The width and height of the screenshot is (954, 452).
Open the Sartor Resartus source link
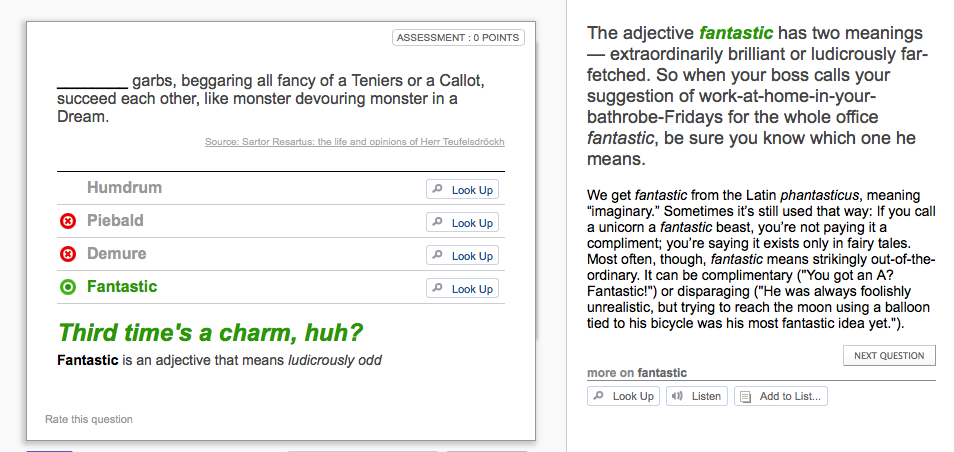point(355,142)
